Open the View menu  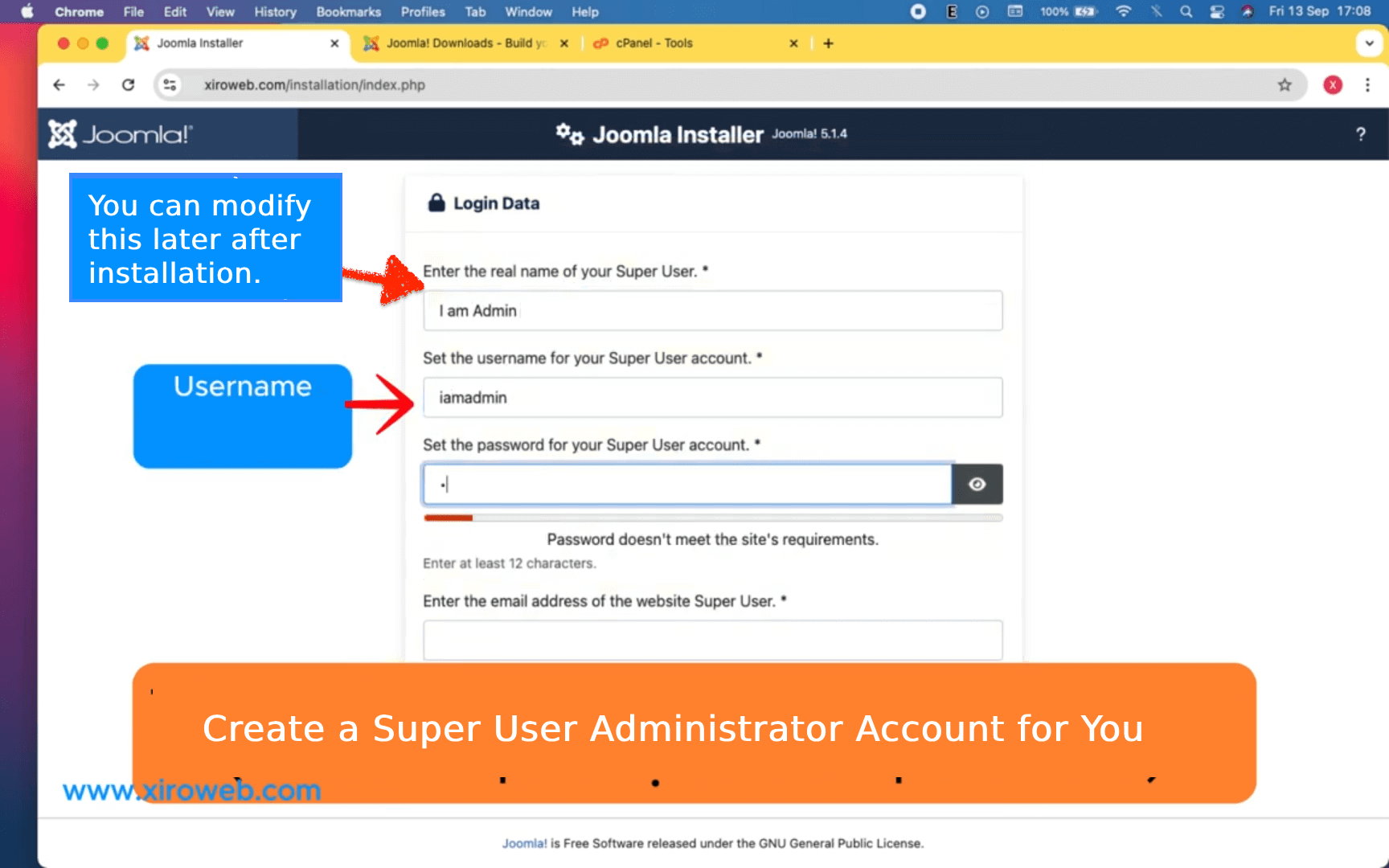(x=220, y=11)
